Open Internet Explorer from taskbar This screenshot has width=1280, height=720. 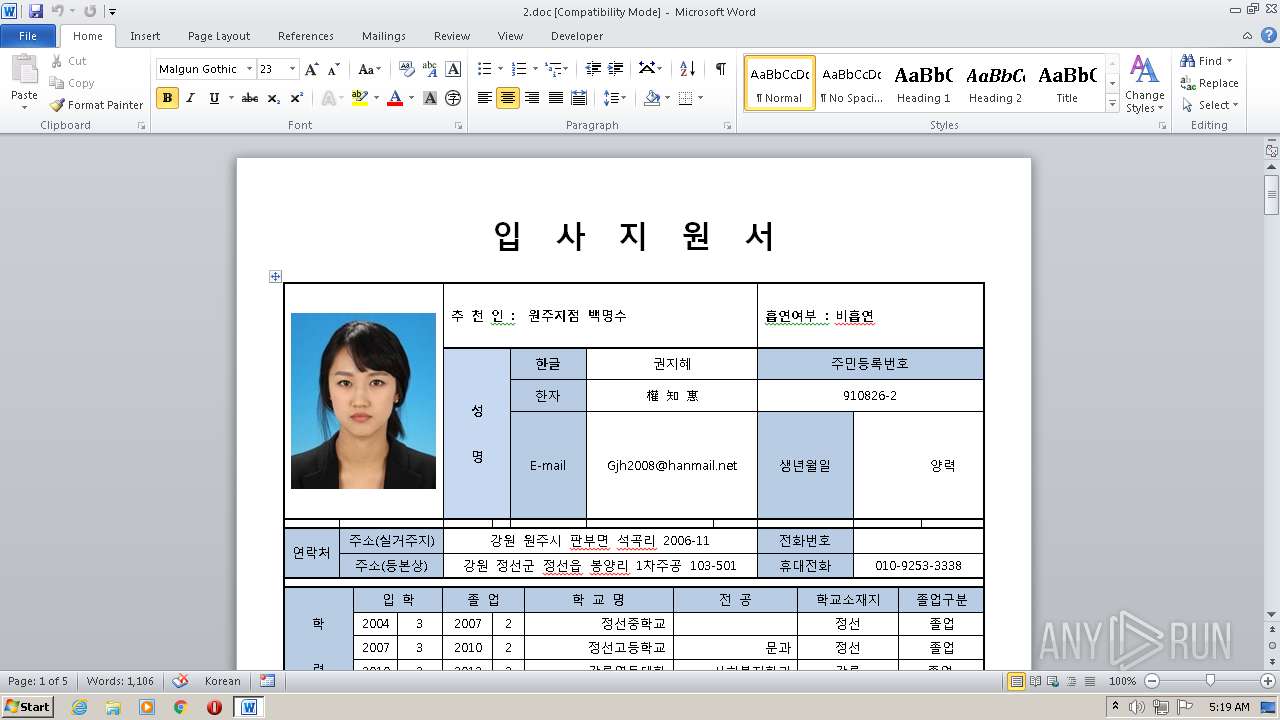click(x=80, y=707)
